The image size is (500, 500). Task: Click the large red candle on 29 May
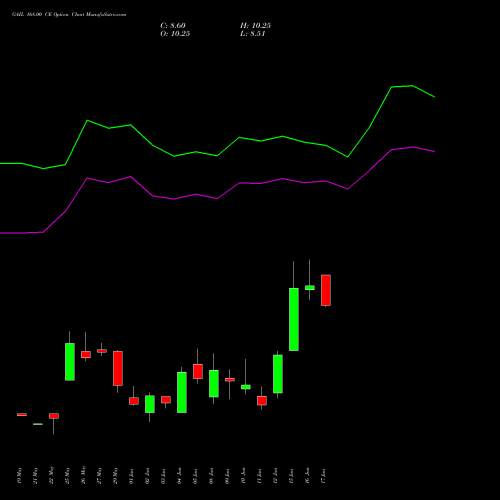point(118,368)
